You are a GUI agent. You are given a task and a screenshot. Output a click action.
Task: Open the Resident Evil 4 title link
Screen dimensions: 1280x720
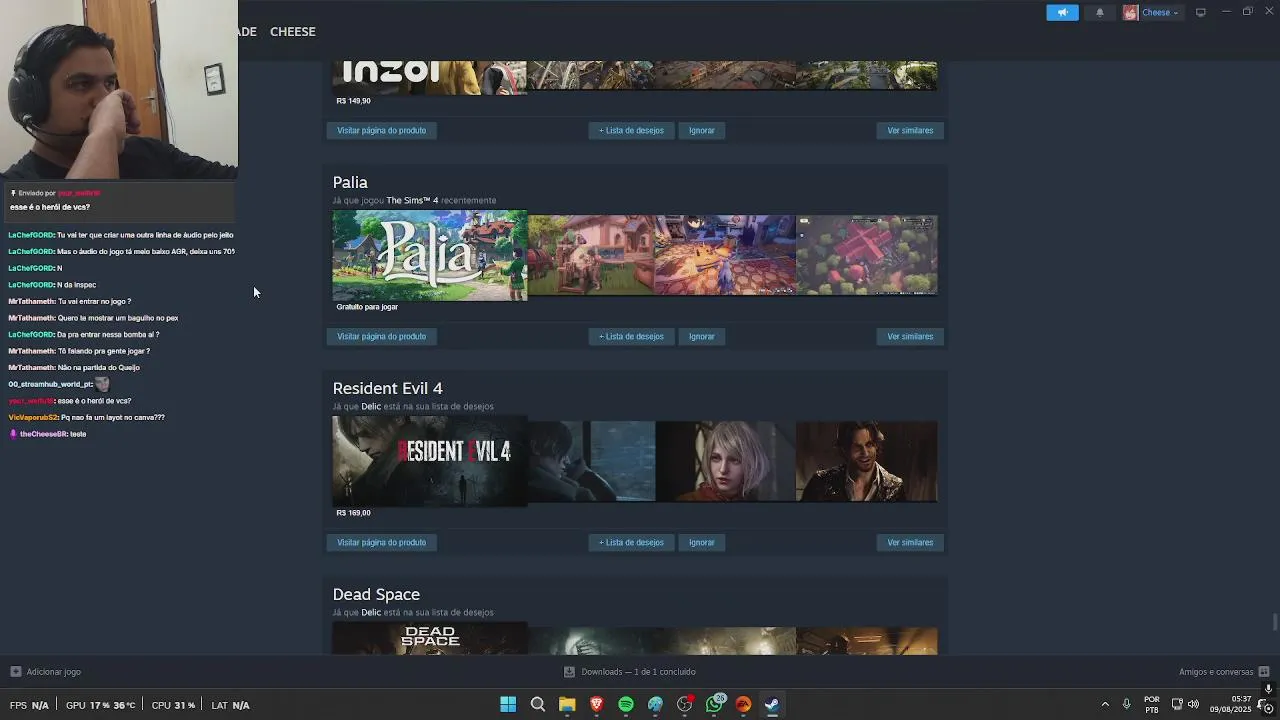coord(387,388)
